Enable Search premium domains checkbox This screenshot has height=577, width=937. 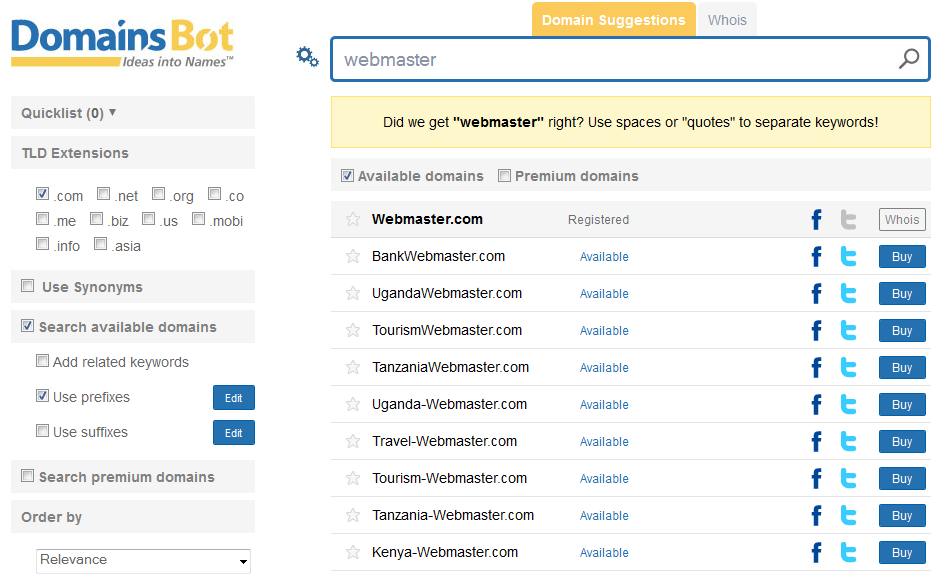click(27, 475)
